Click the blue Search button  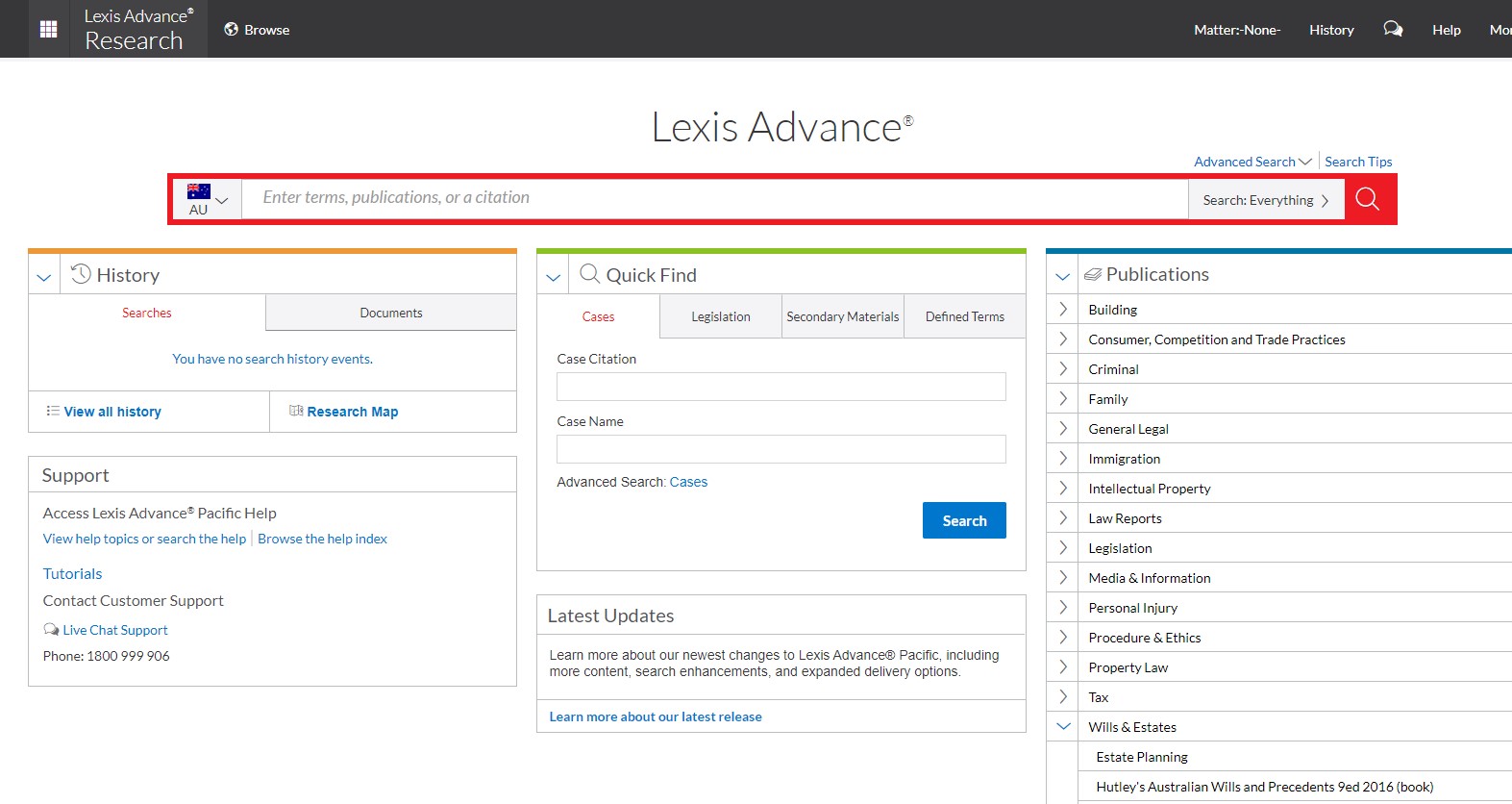coord(964,520)
